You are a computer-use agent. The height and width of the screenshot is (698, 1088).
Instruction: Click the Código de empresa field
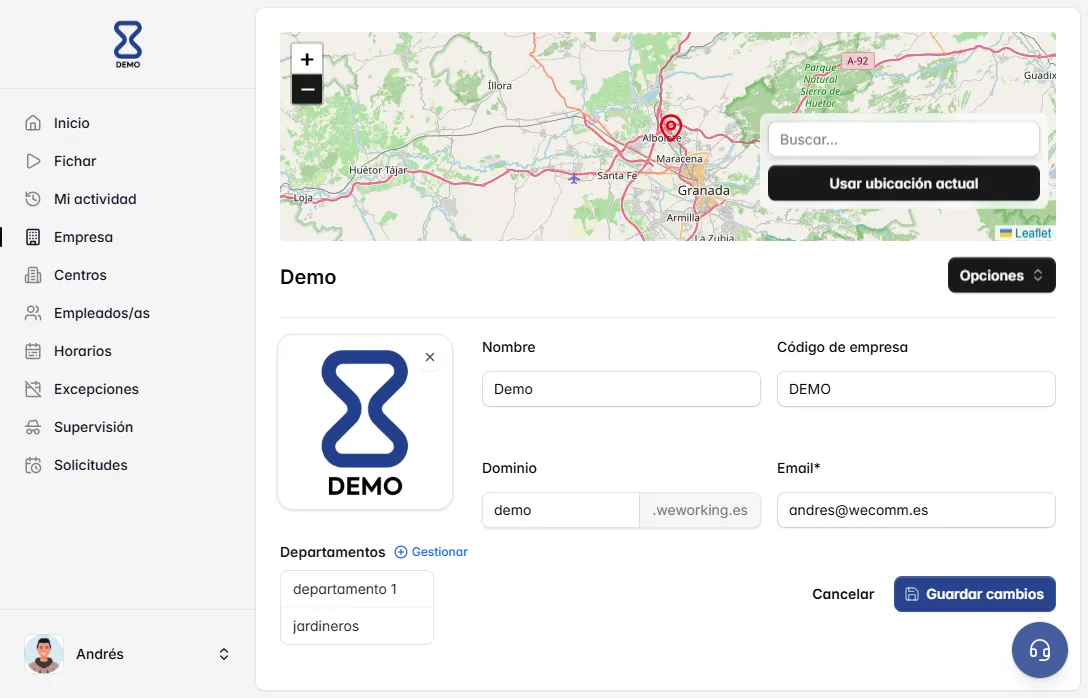pyautogui.click(x=916, y=389)
